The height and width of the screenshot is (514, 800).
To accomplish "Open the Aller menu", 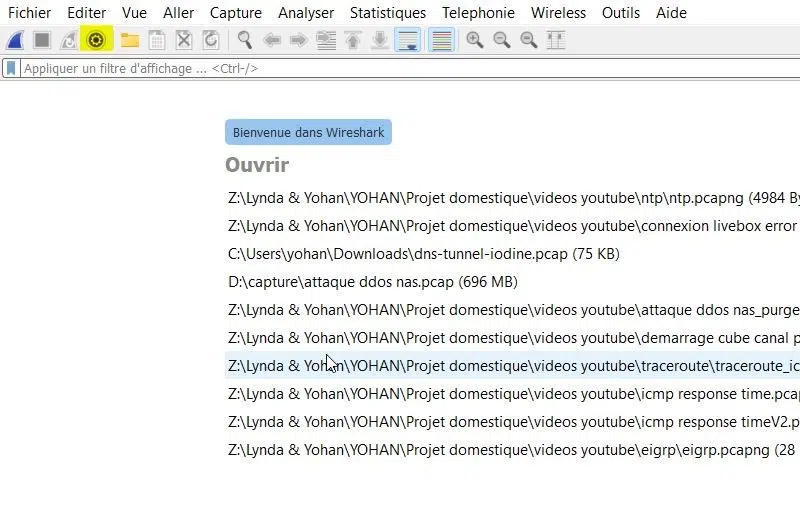I will (179, 13).
